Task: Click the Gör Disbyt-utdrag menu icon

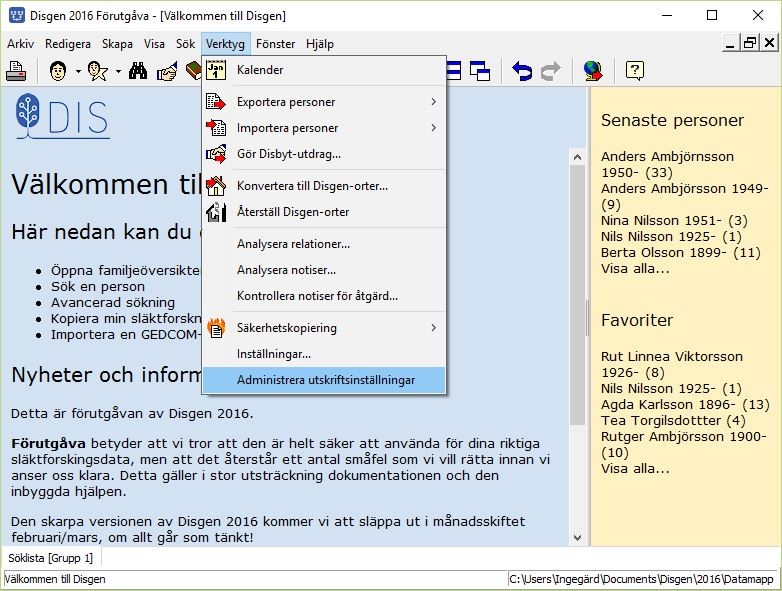Action: (x=216, y=154)
